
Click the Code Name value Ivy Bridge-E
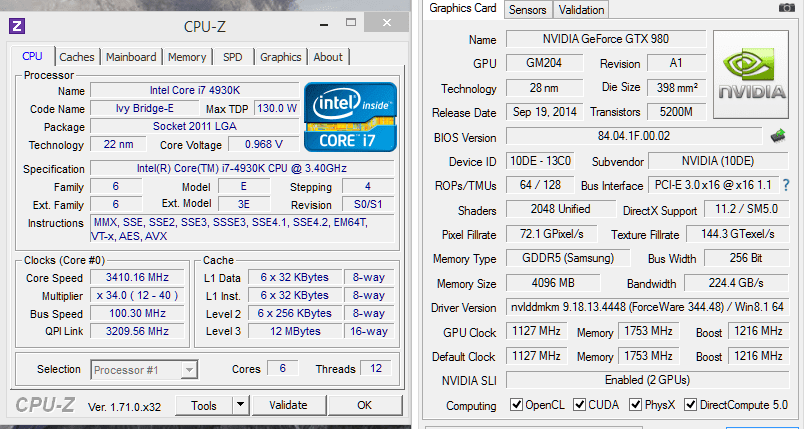pyautogui.click(x=144, y=108)
